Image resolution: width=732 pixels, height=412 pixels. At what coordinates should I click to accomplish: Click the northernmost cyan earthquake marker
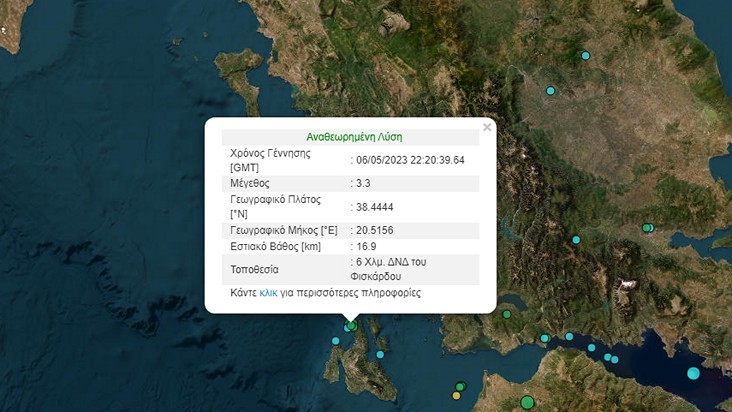pos(587,55)
